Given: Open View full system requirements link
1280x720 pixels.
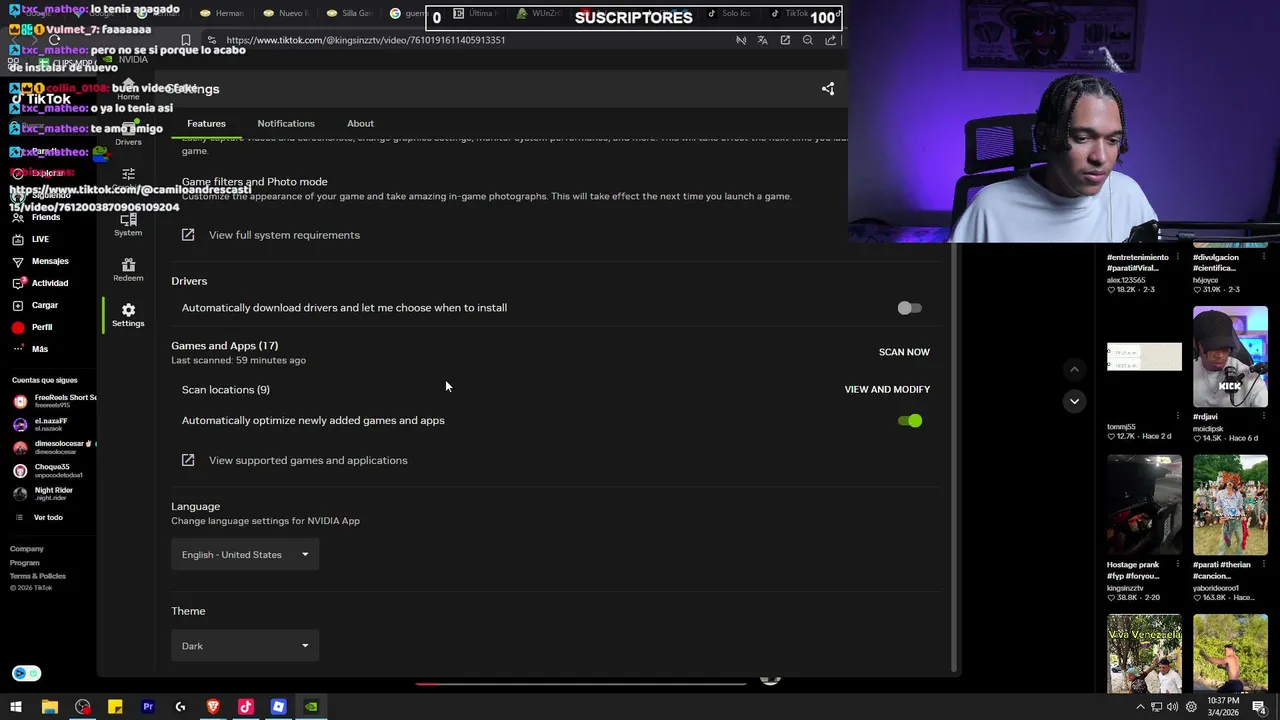Looking at the screenshot, I should 284,235.
